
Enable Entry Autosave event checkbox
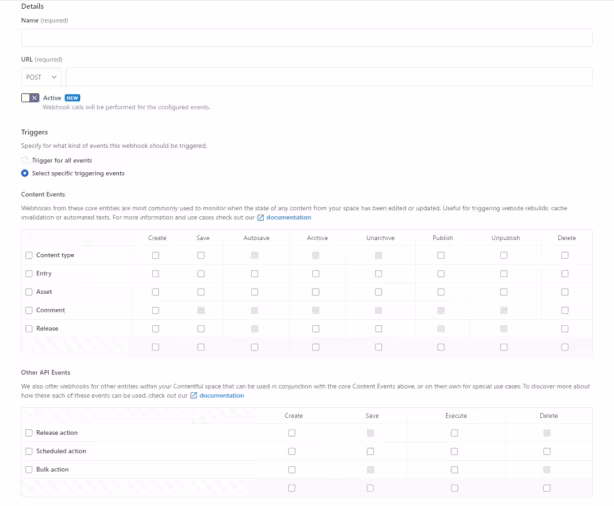pyautogui.click(x=255, y=274)
